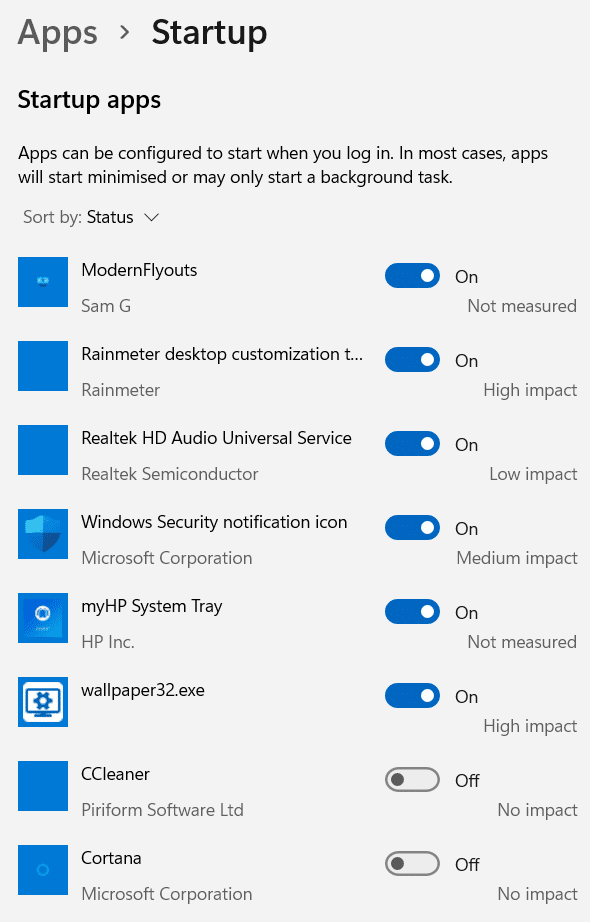Viewport: 590px width, 922px height.
Task: Click the myHP System Tray icon
Action: coord(43,618)
